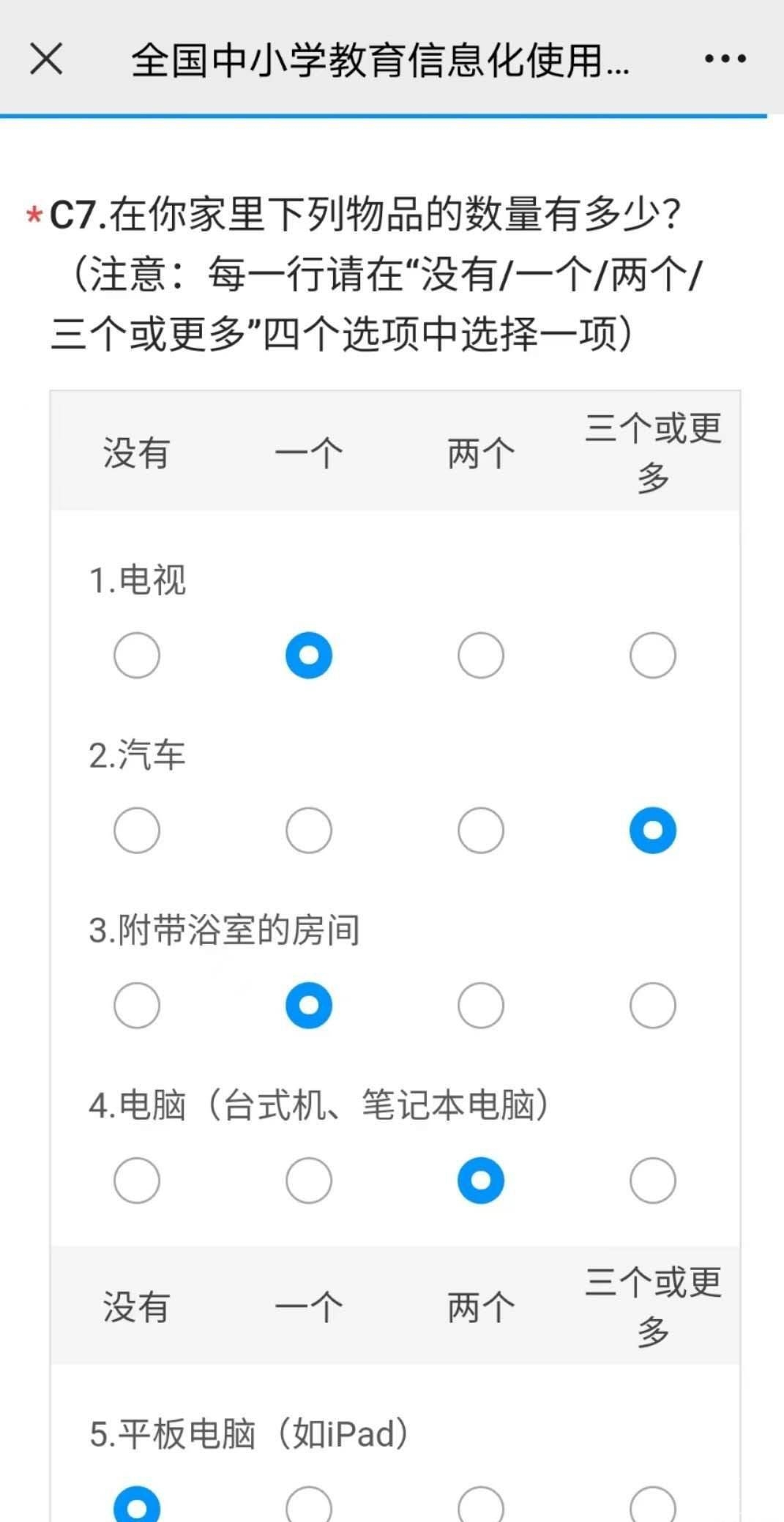Select 没有 for 2.汽车
Screen dimensions: 784x1522
[137, 830]
